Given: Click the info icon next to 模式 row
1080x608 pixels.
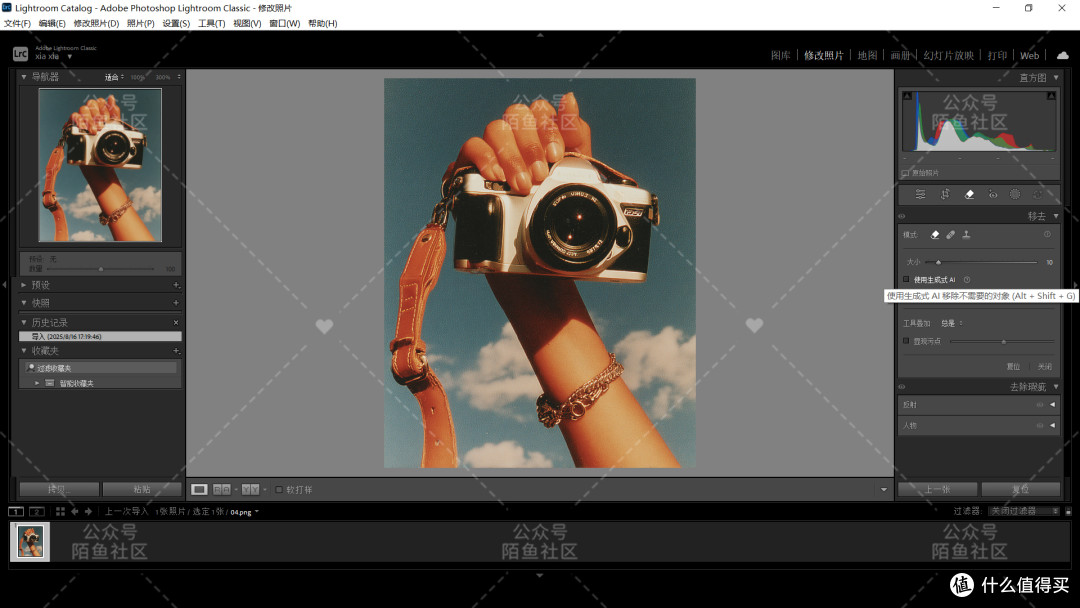Looking at the screenshot, I should coord(1047,235).
